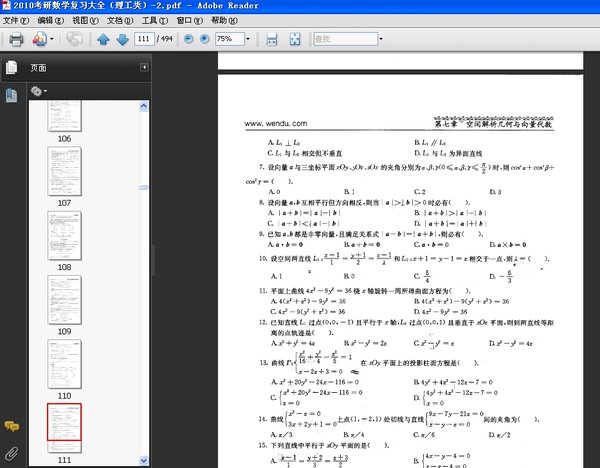Click thumbnail scrollbar down arrow
This screenshot has width=600, height=468.
point(143,460)
